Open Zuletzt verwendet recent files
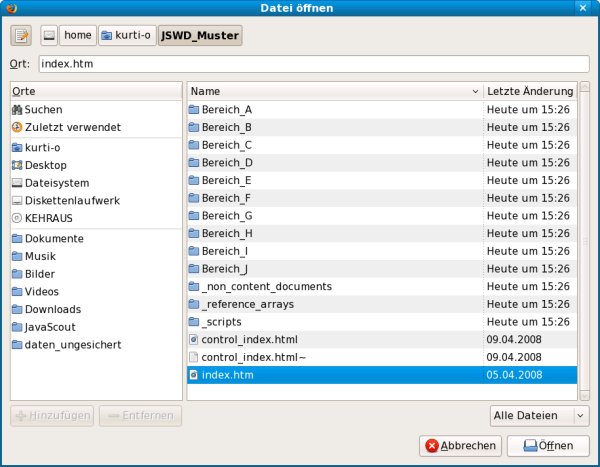Image resolution: width=600 pixels, height=467 pixels. (x=72, y=128)
